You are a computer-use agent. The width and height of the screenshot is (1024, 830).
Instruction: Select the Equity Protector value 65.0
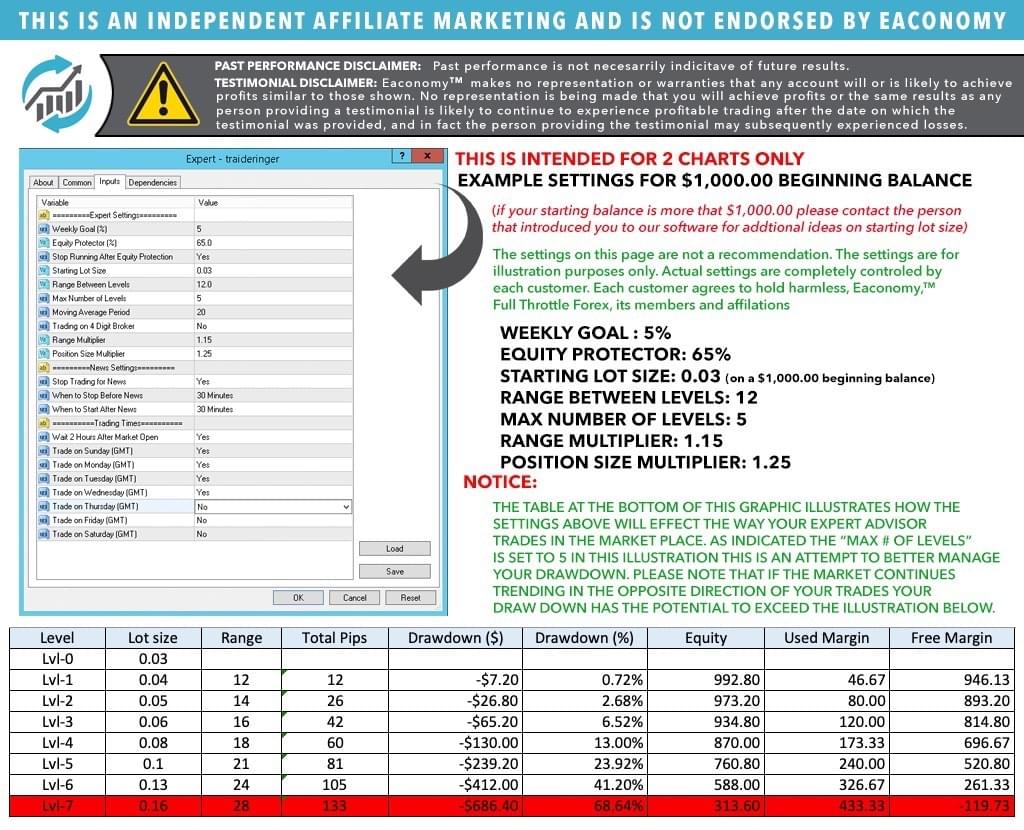[273, 243]
